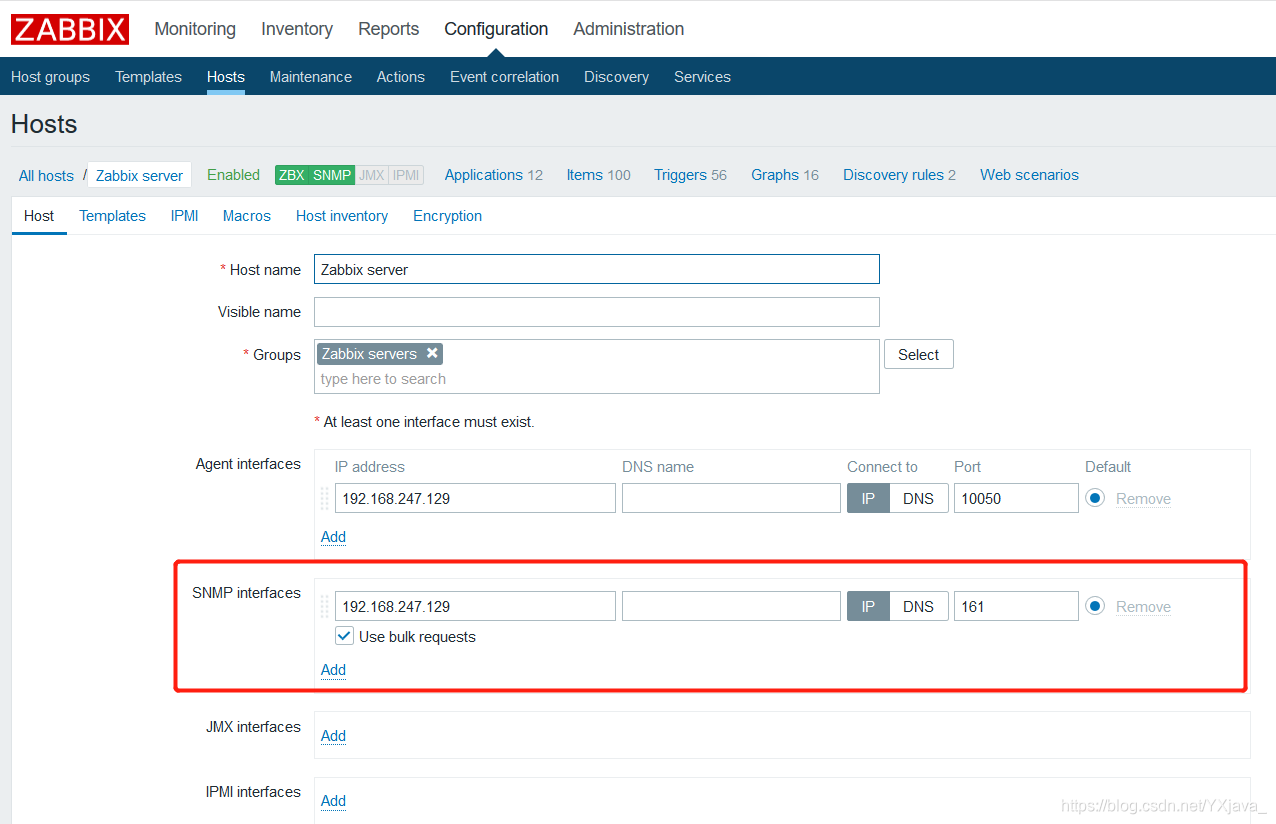Open Discovery rules 2 link
The height and width of the screenshot is (824, 1276).
pyautogui.click(x=899, y=175)
